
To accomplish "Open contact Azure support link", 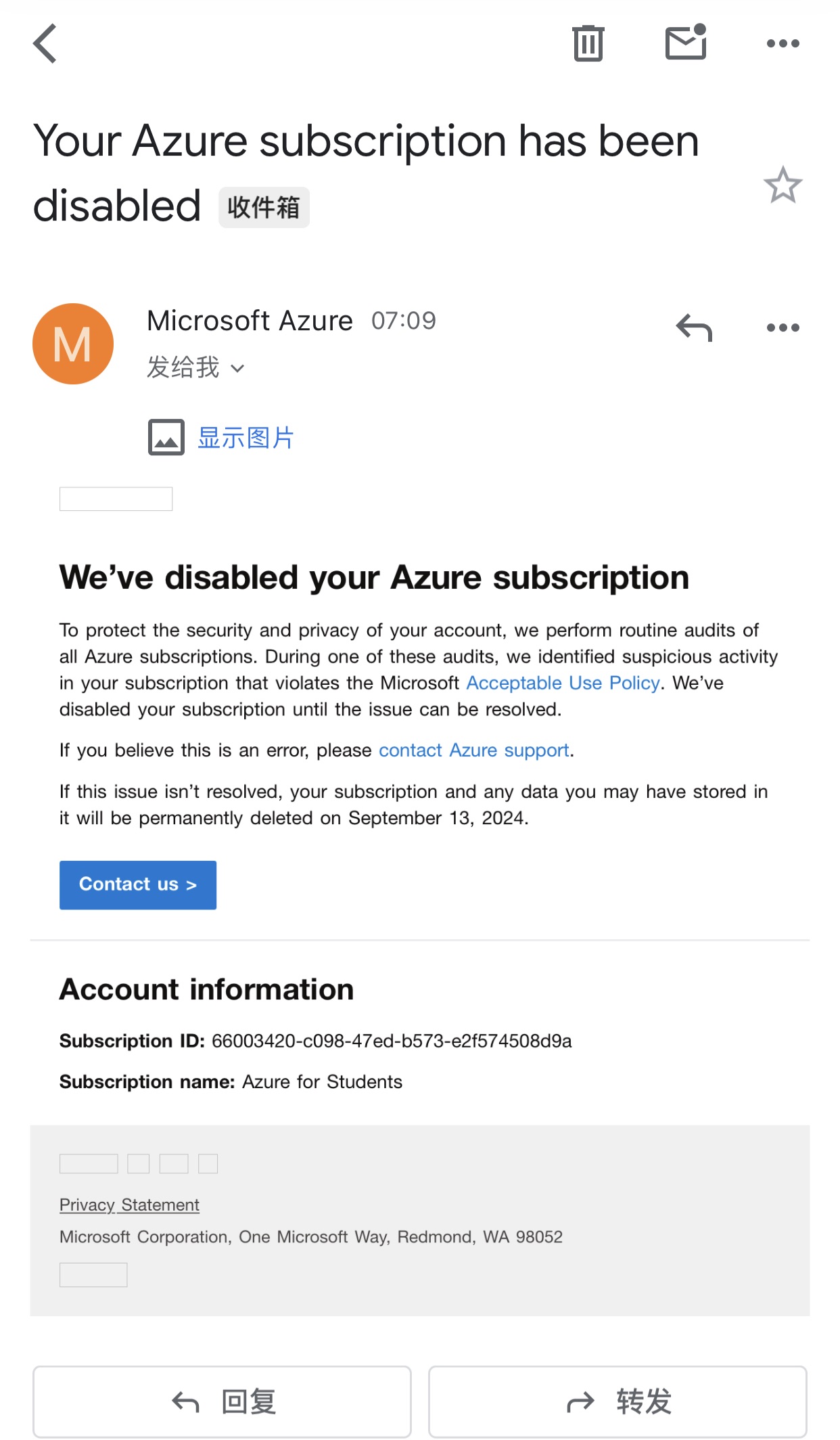I will point(473,750).
